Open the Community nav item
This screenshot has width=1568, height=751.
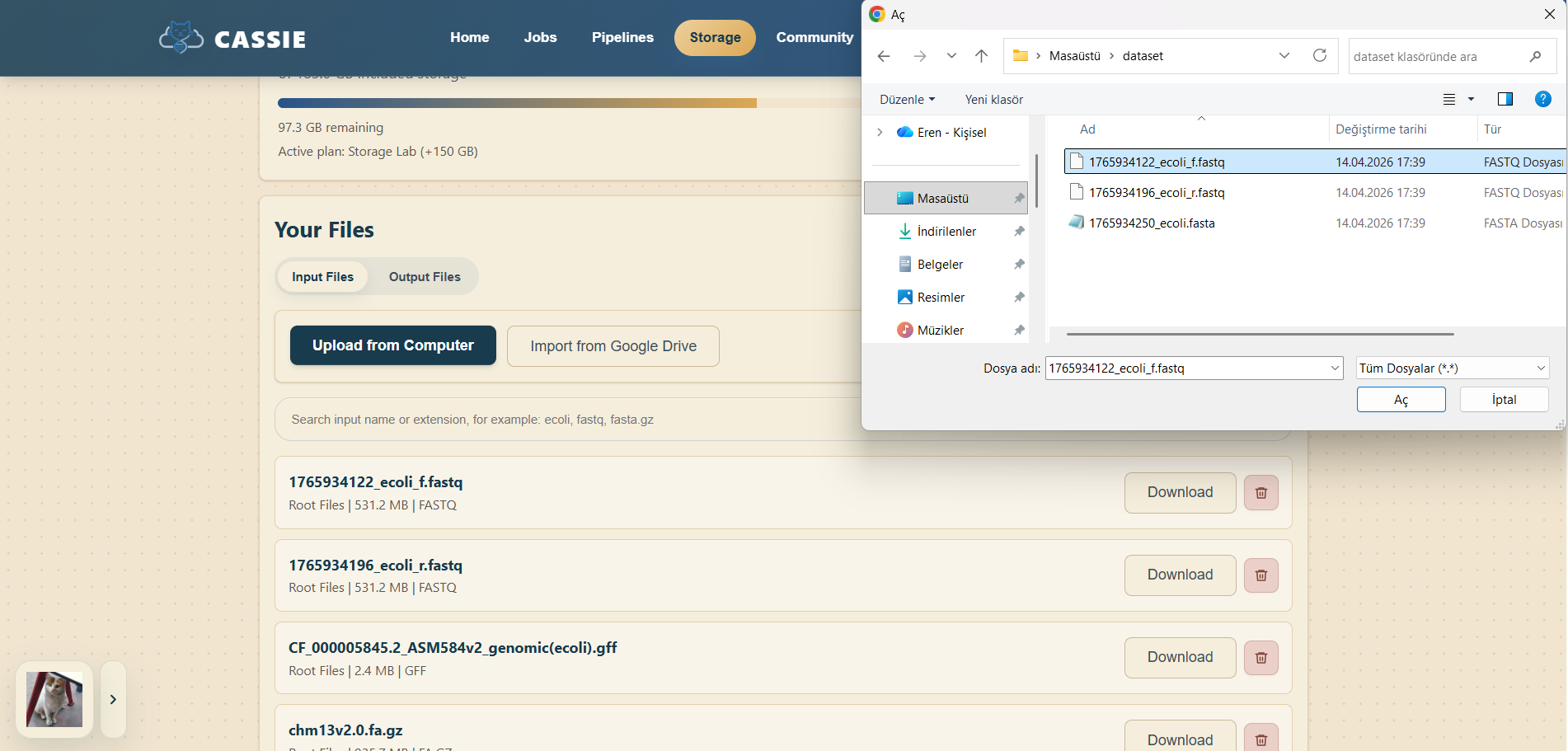815,37
